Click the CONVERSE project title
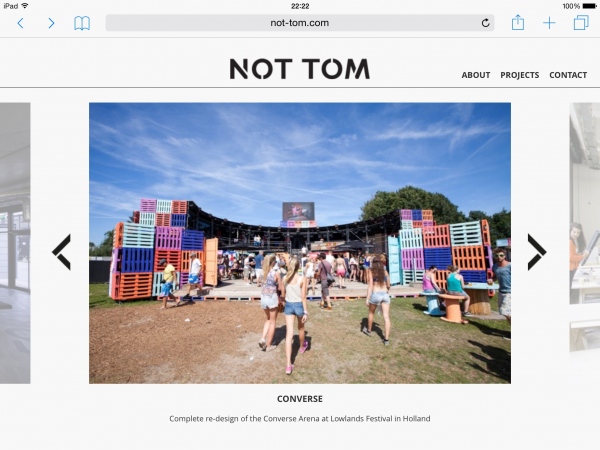Viewport: 600px width, 450px height. (300, 399)
